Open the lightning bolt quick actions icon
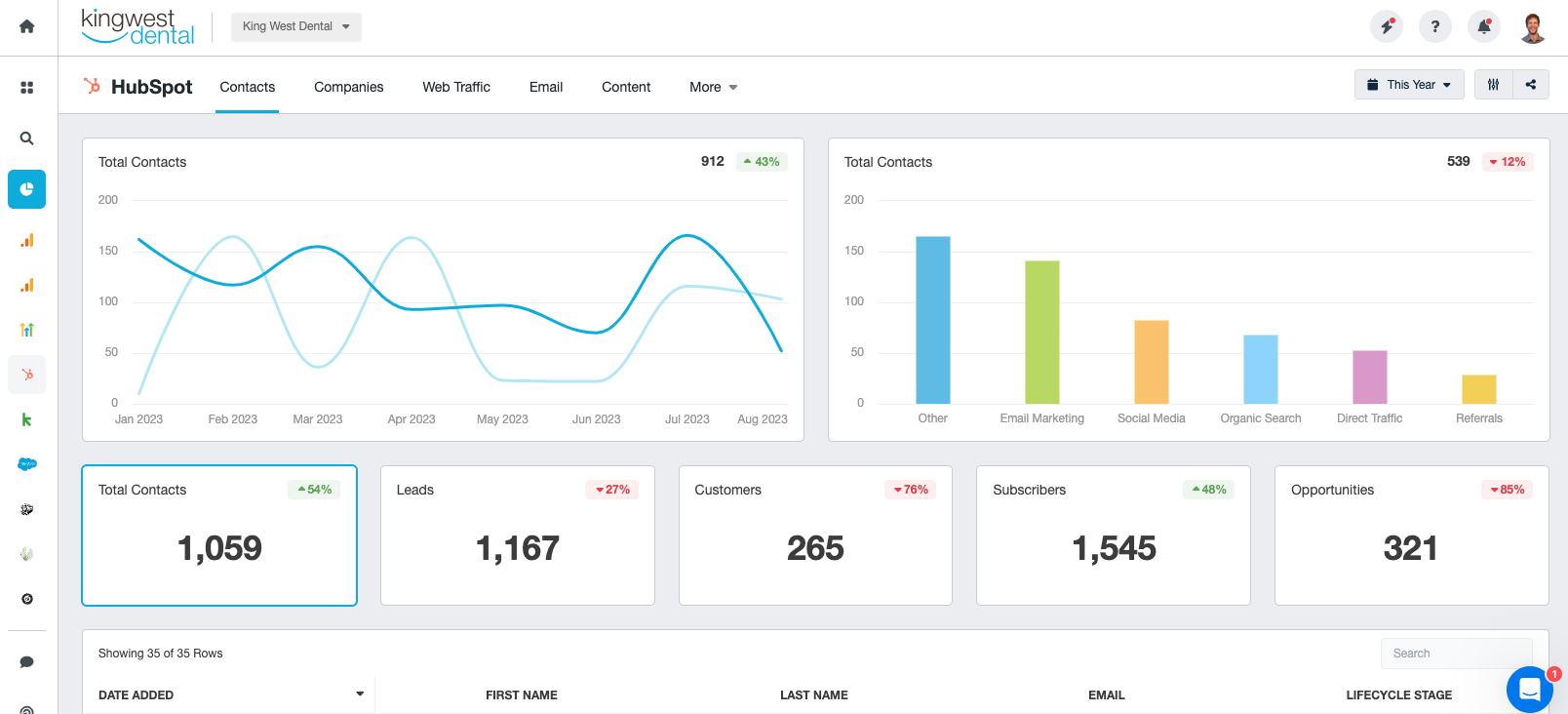Image resolution: width=1568 pixels, height=714 pixels. tap(1386, 26)
